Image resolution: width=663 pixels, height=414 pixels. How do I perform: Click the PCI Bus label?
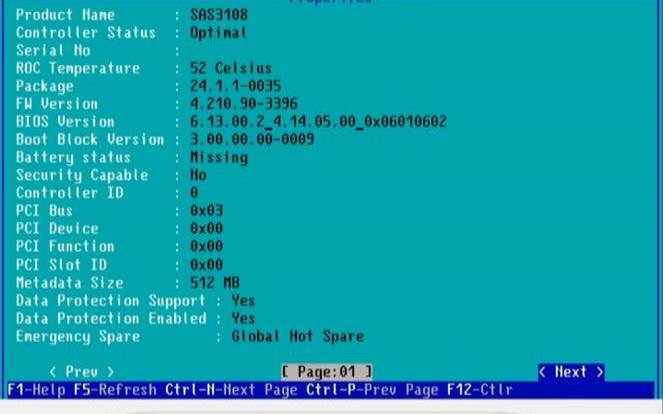(44, 211)
